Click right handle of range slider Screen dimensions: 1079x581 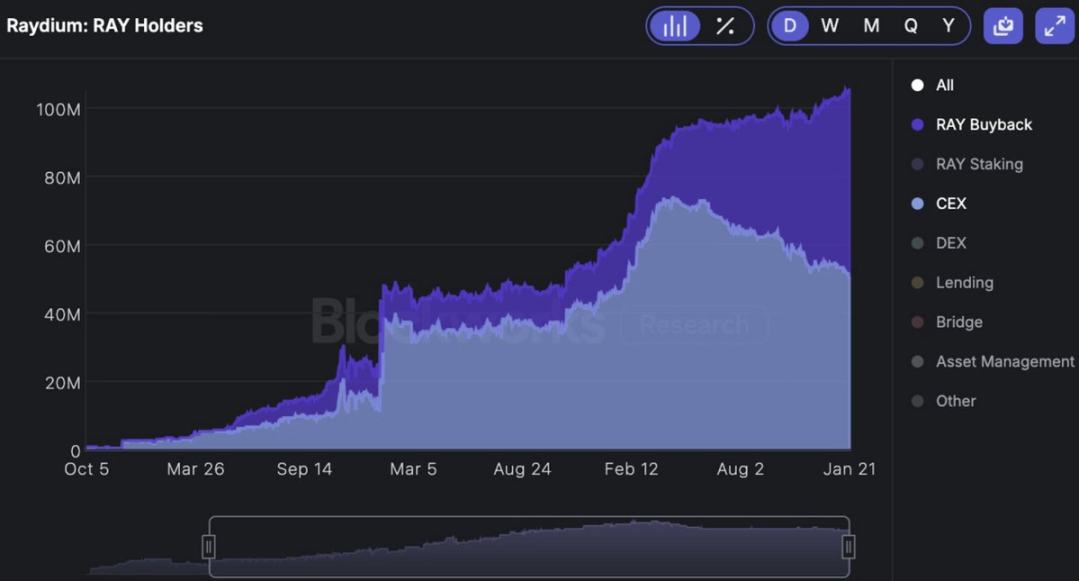[848, 546]
